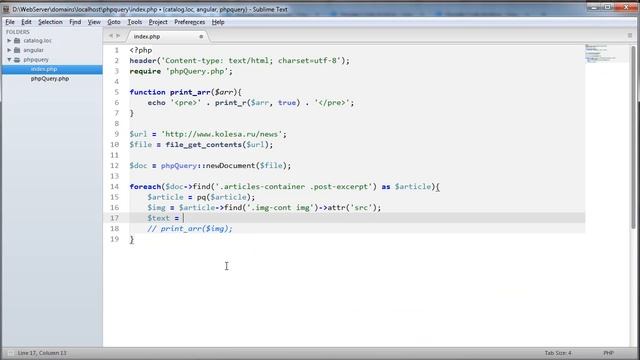The height and width of the screenshot is (360, 640).
Task: Click the closing brace on line 19
Action: (131, 239)
